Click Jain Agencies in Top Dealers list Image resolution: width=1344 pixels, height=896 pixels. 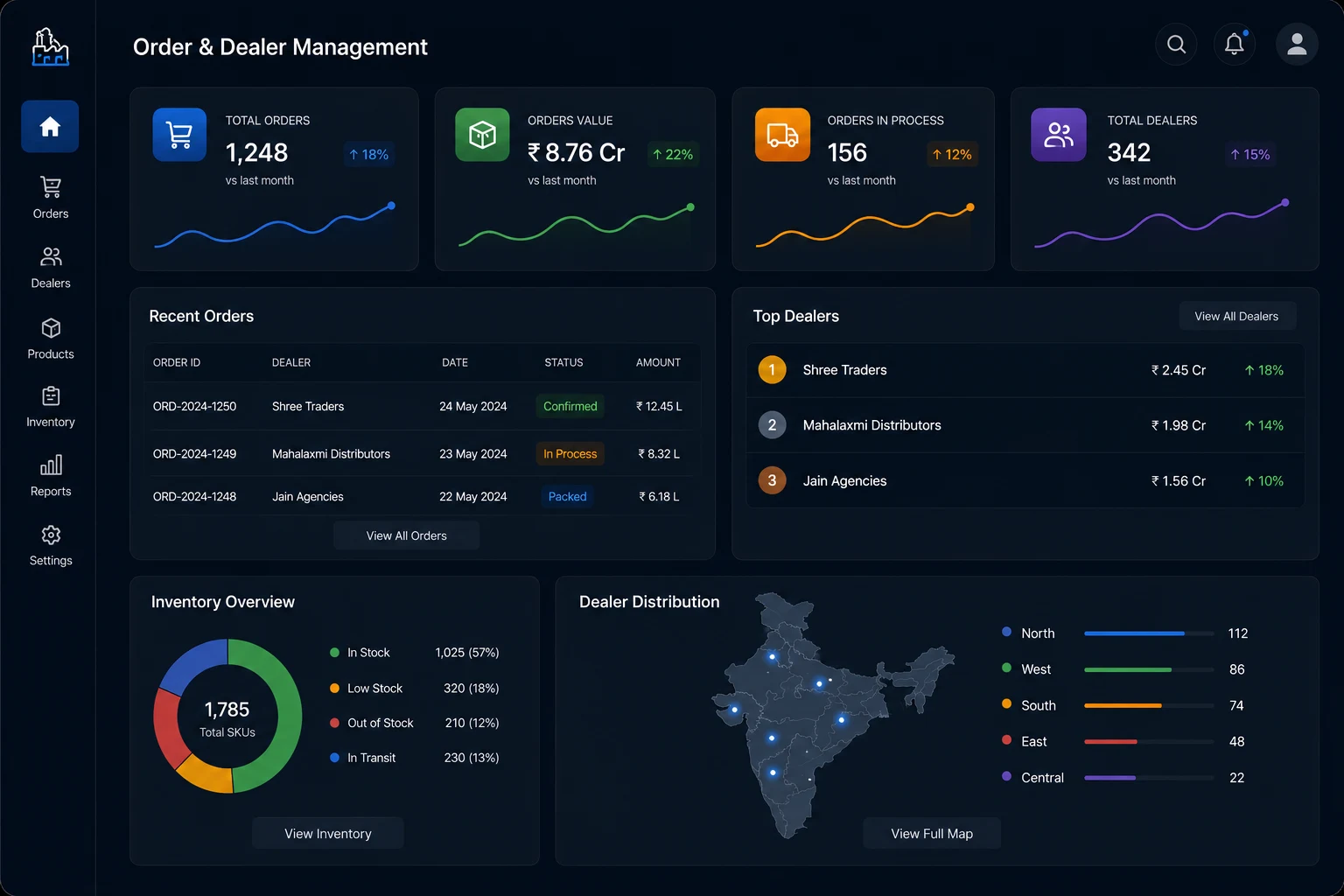coord(844,480)
